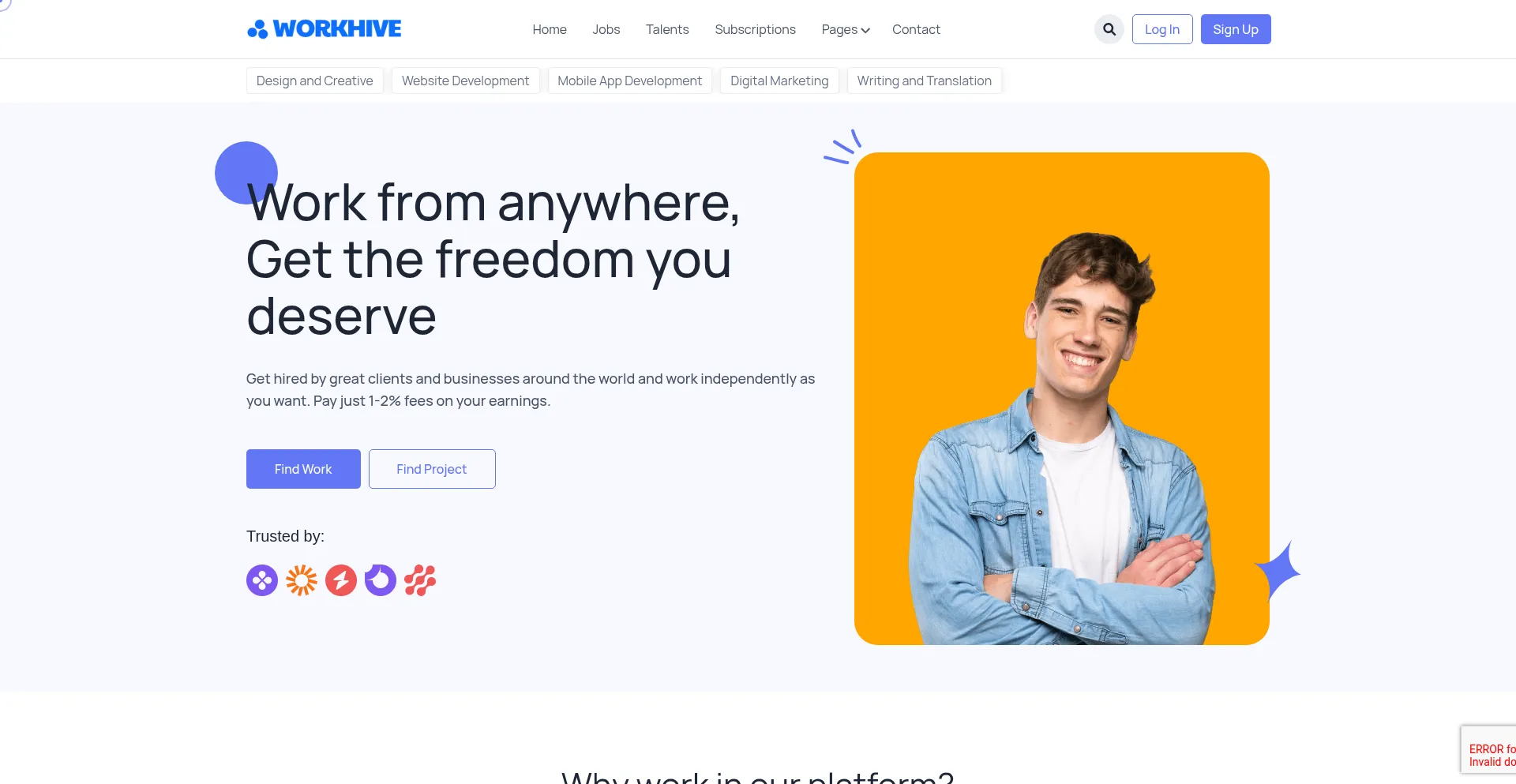Screen dimensions: 1516x784
Task: Select the Mobile App Development category tag
Action: pyautogui.click(x=630, y=81)
